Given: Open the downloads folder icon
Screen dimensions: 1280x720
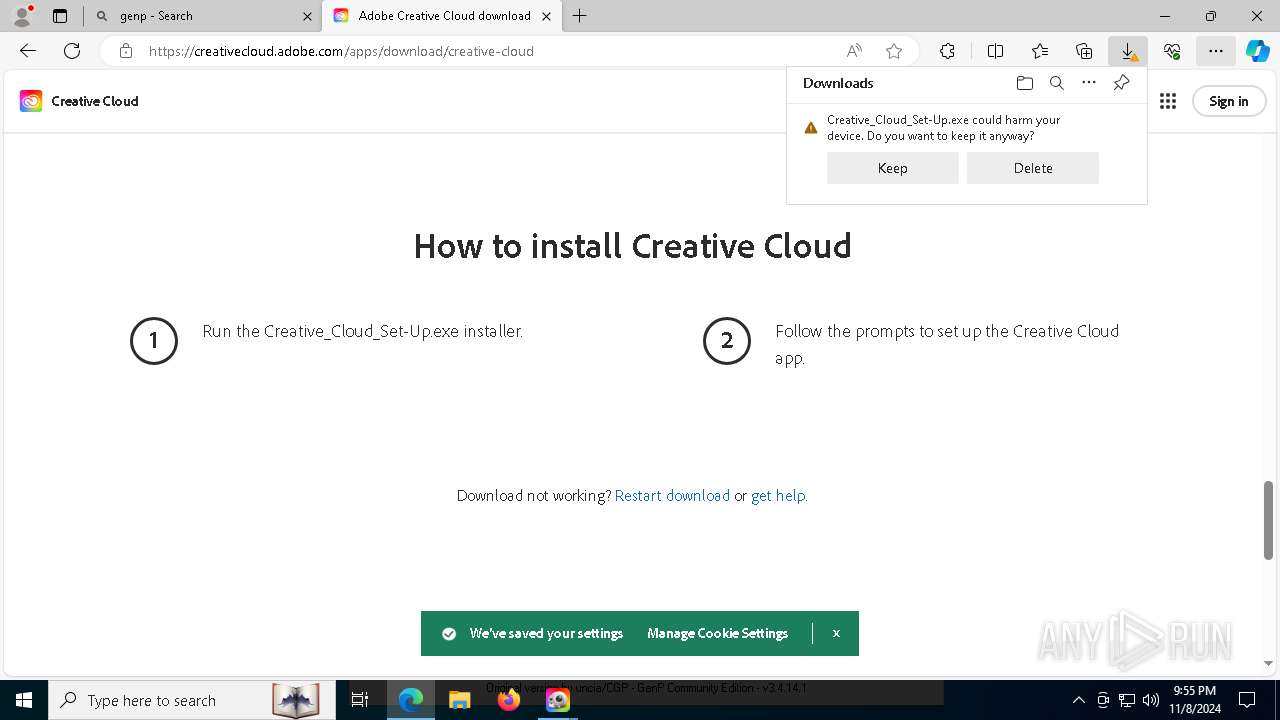Looking at the screenshot, I should [1025, 83].
